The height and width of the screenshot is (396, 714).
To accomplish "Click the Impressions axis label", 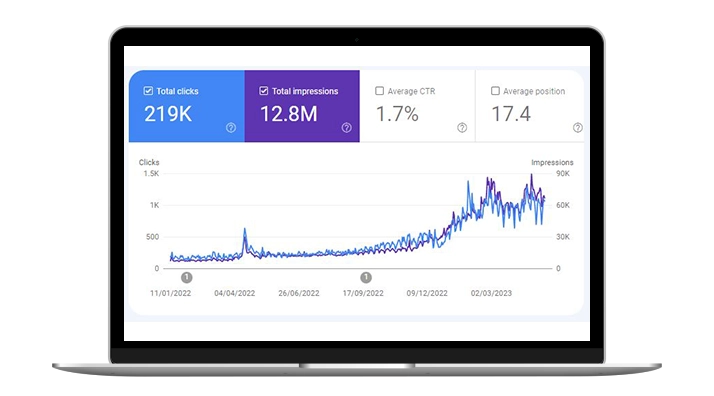I will coord(552,162).
